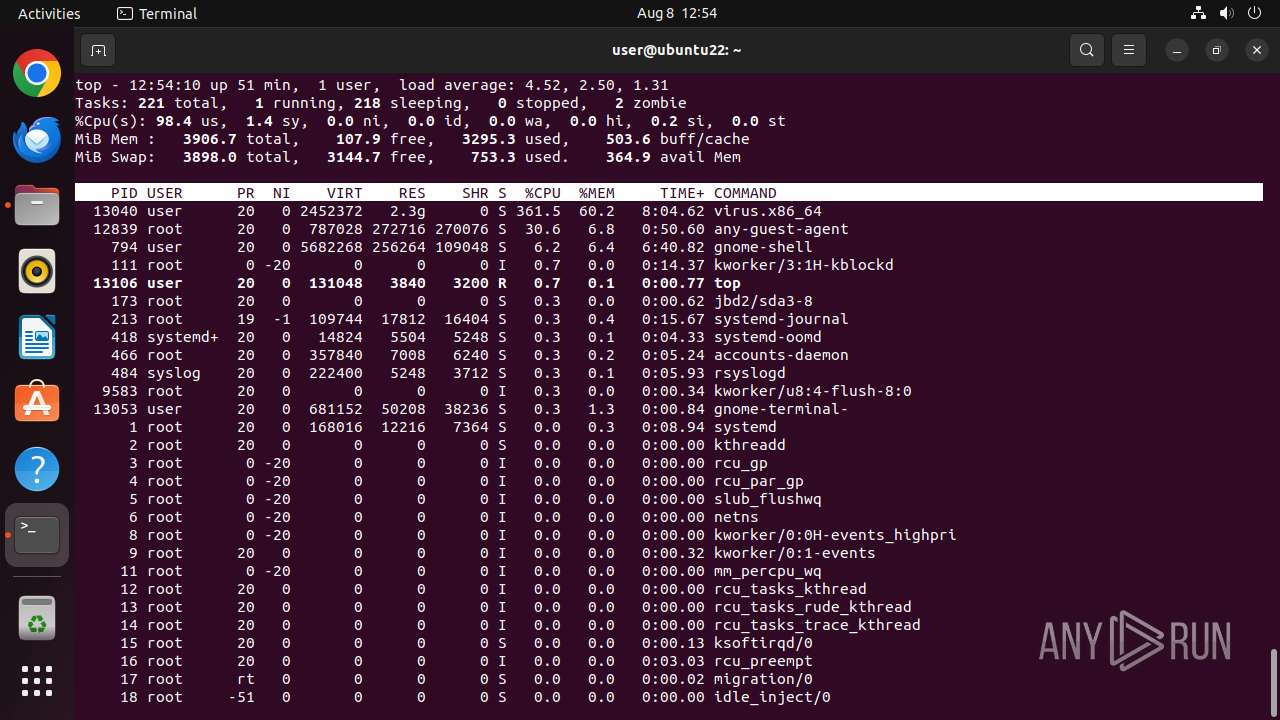Image resolution: width=1280 pixels, height=720 pixels.
Task: Open terminal search magnifier icon
Action: (x=1087, y=50)
